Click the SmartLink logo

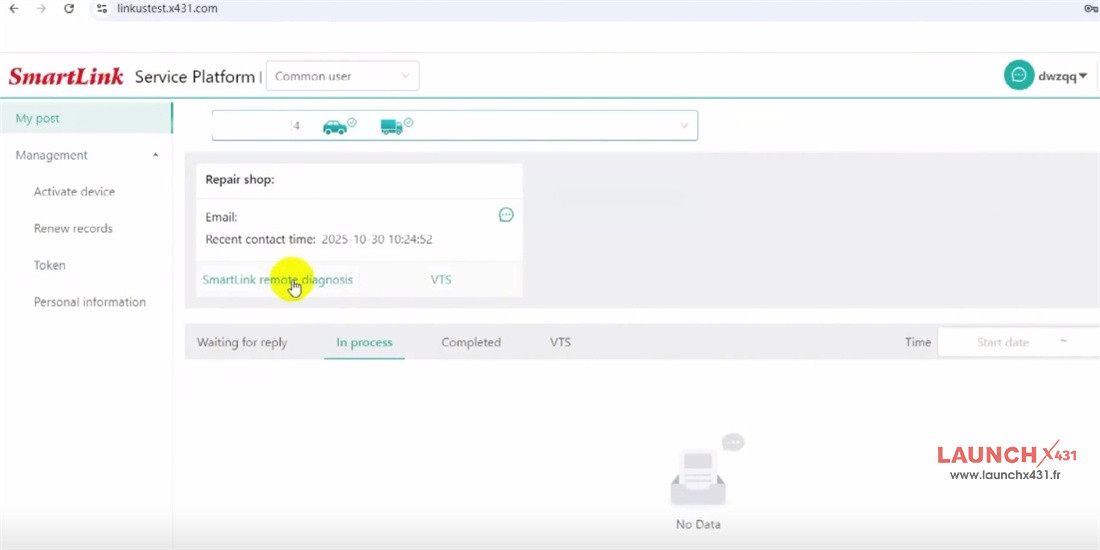[x=66, y=76]
